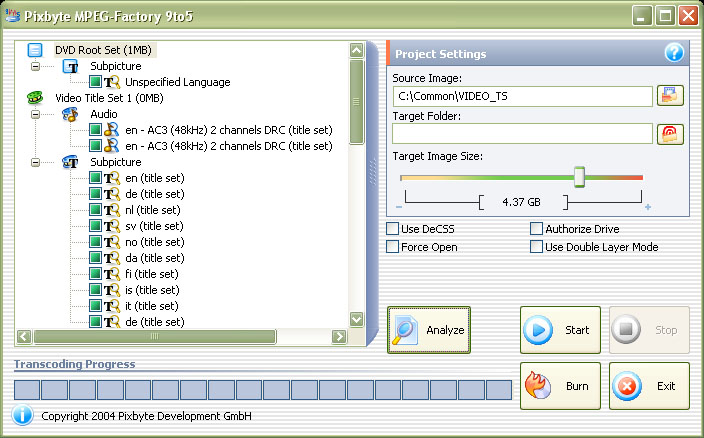Screen dimensions: 704x438
Task: Collapse Subpicture node under DVD Root Set
Action: point(35,66)
